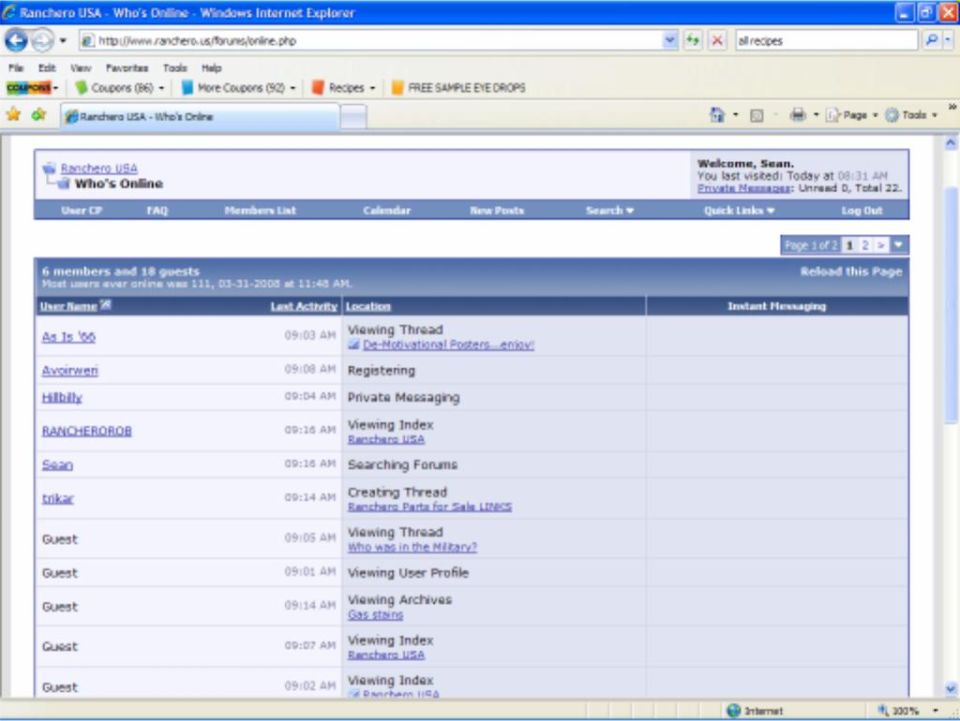
Task: Expand the Tools menu in command bar
Action: [x=934, y=115]
